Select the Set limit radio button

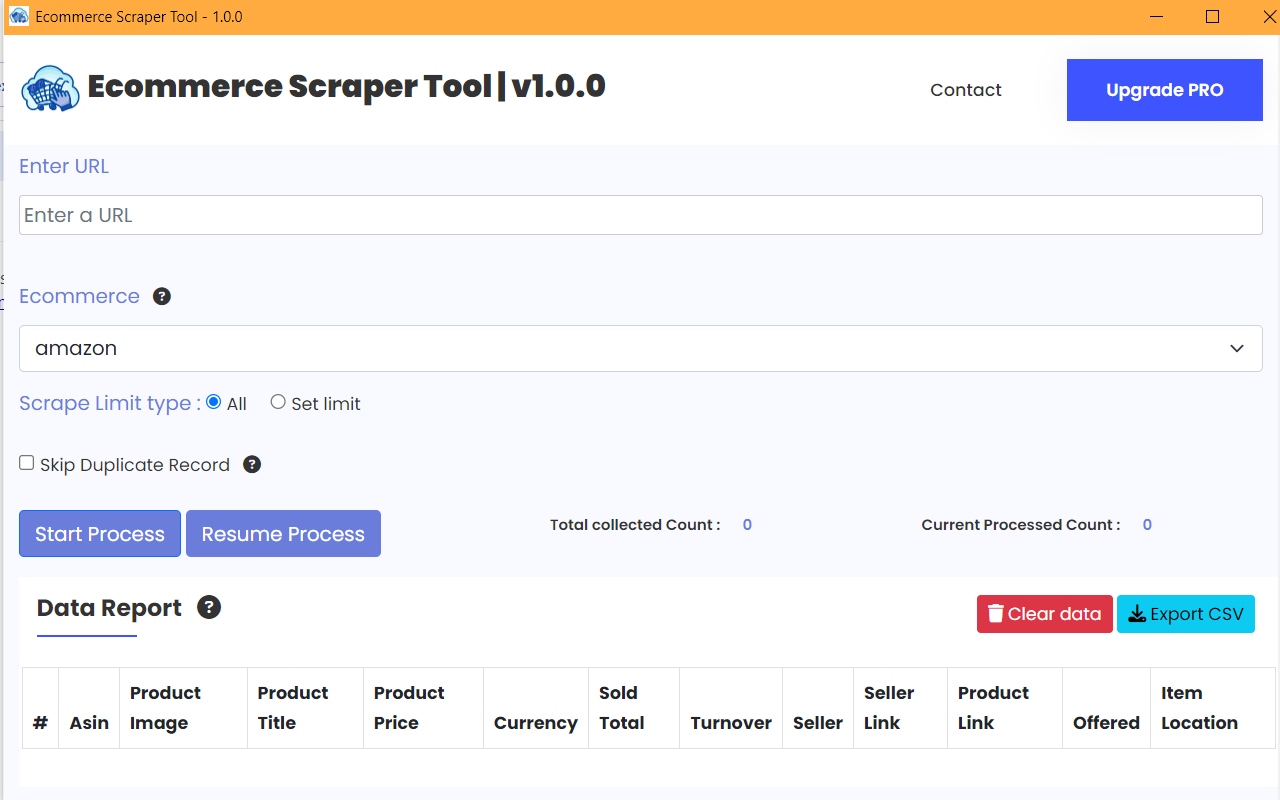tap(278, 402)
